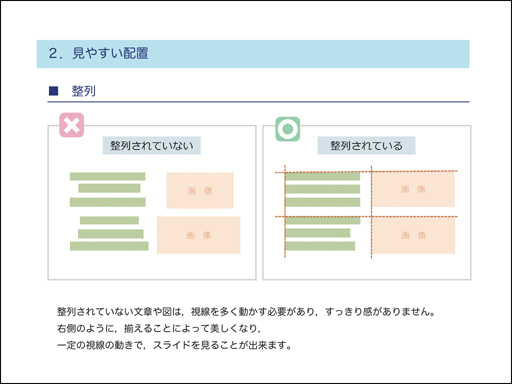Click the bottom green bar in aligned panel
The height and width of the screenshot is (384, 512).
point(320,246)
